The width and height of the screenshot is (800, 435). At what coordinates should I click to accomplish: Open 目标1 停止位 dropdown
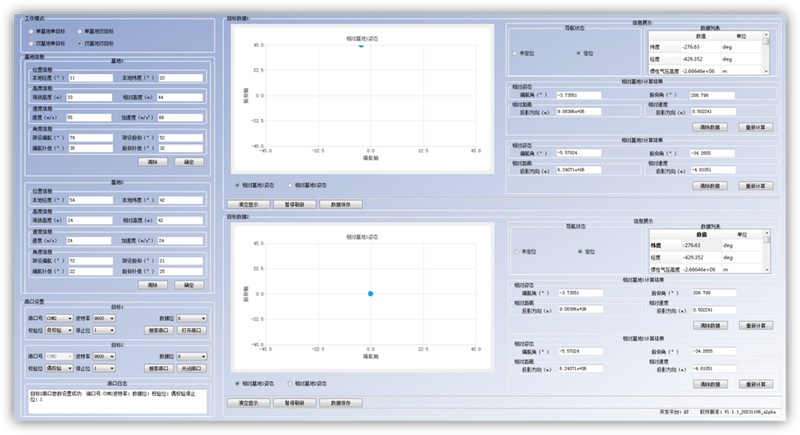click(x=104, y=330)
